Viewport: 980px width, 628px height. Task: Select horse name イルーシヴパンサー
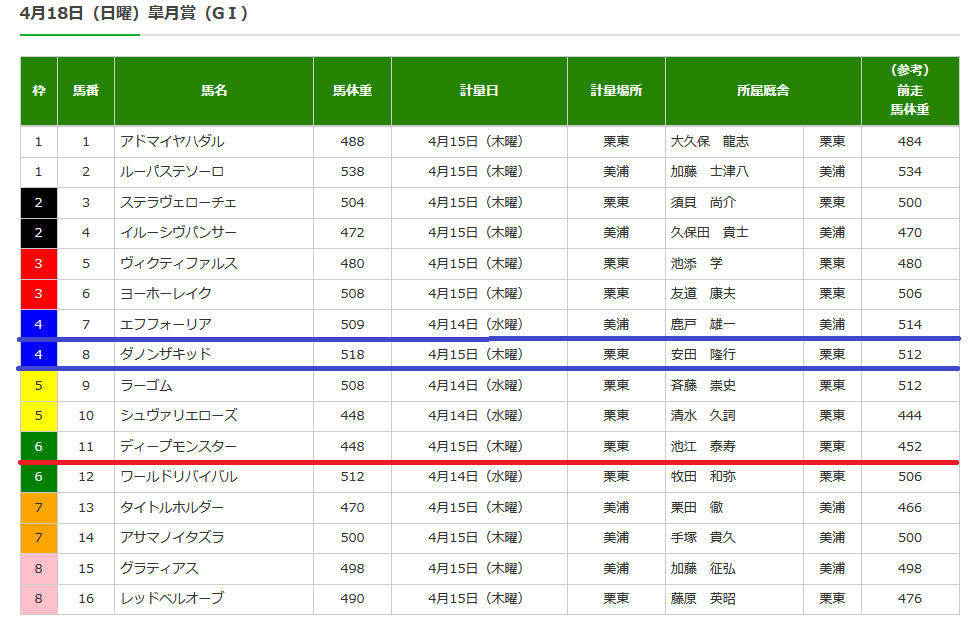[179, 232]
